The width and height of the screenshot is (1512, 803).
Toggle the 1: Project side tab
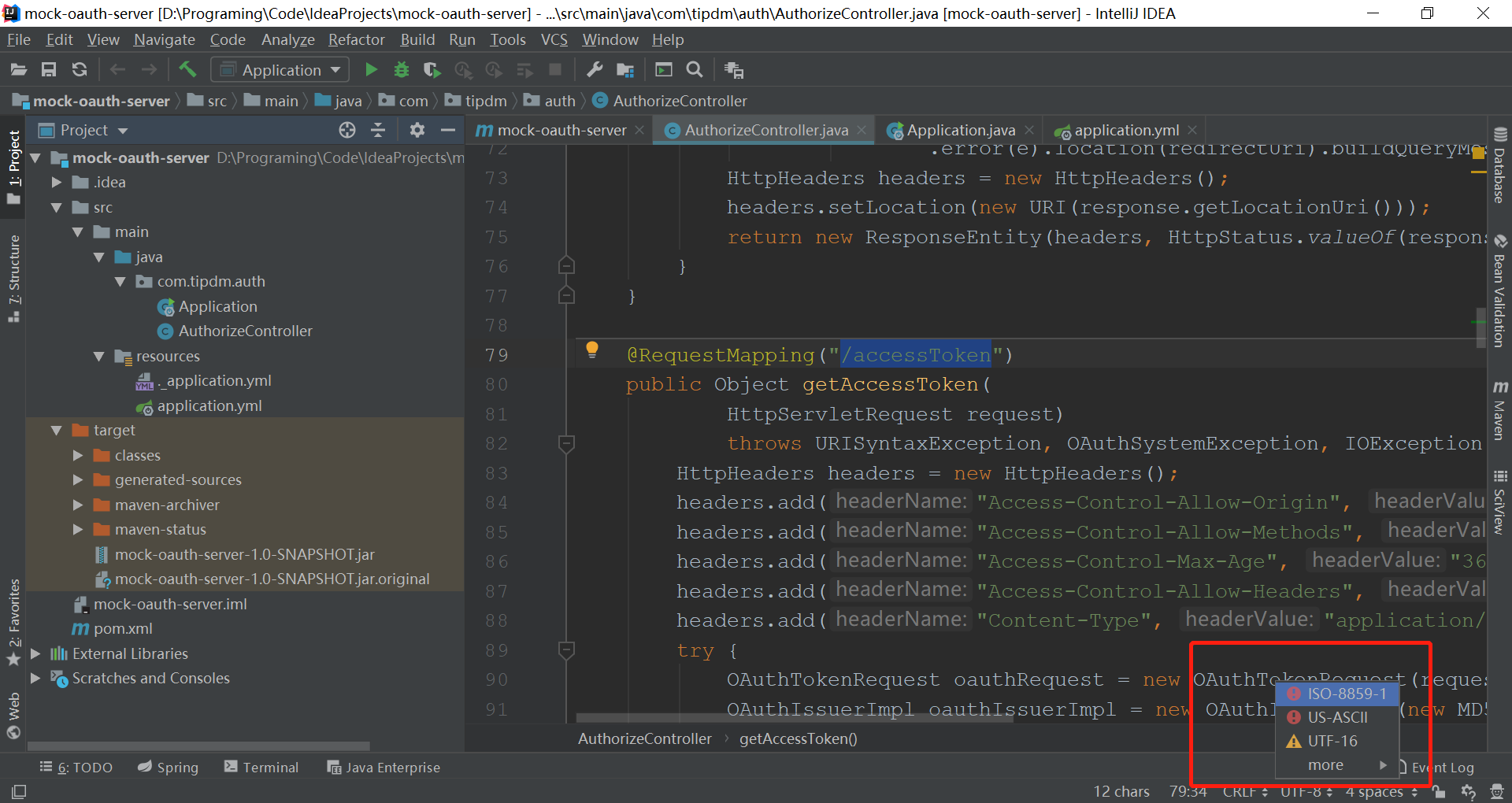coord(13,167)
